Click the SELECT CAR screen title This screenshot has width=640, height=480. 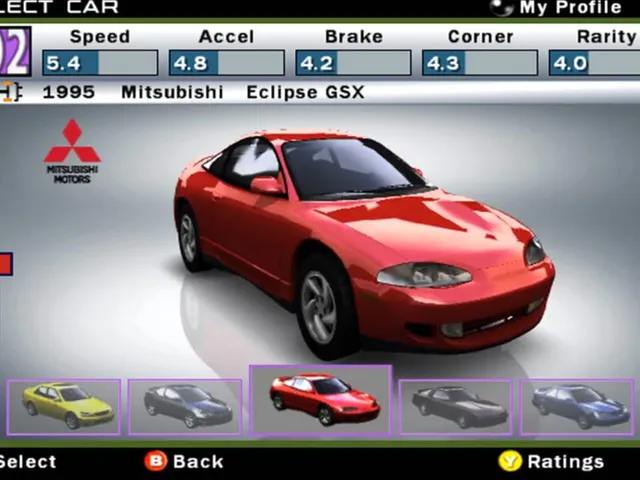click(59, 7)
